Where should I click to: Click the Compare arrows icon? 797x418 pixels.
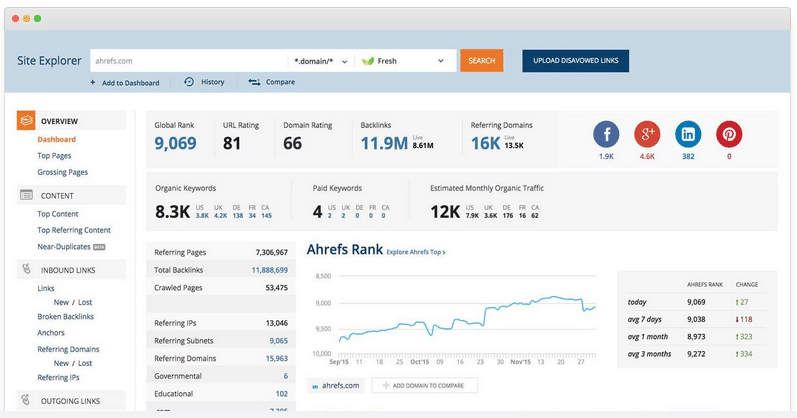pos(254,82)
